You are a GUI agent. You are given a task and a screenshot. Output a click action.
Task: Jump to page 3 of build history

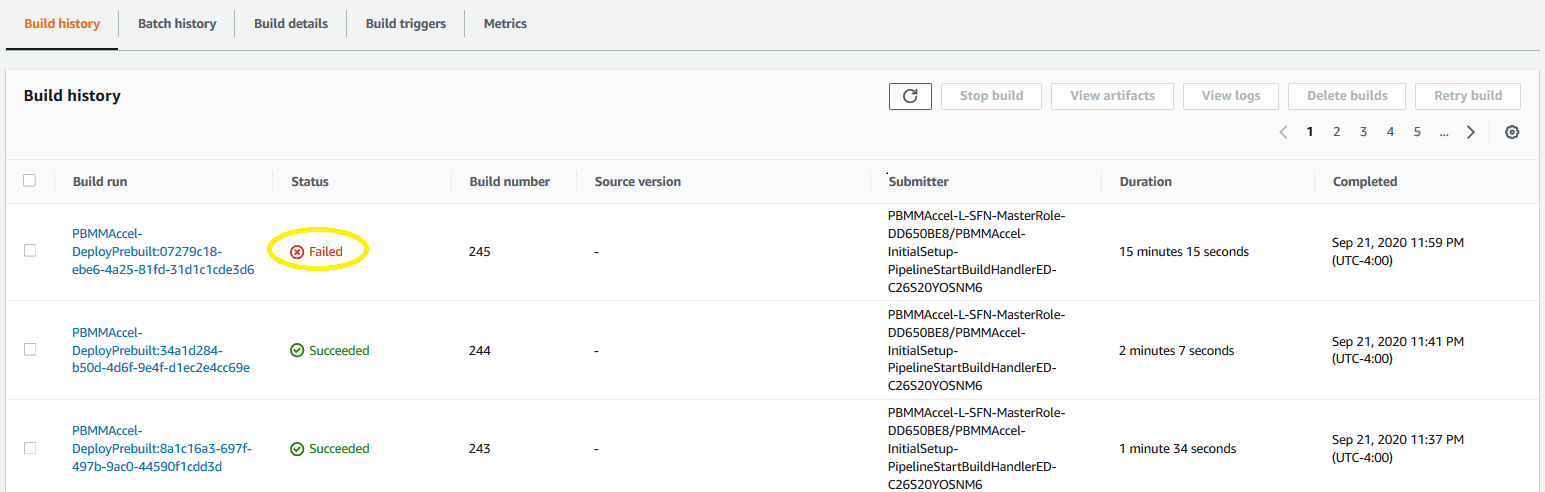tap(1363, 132)
